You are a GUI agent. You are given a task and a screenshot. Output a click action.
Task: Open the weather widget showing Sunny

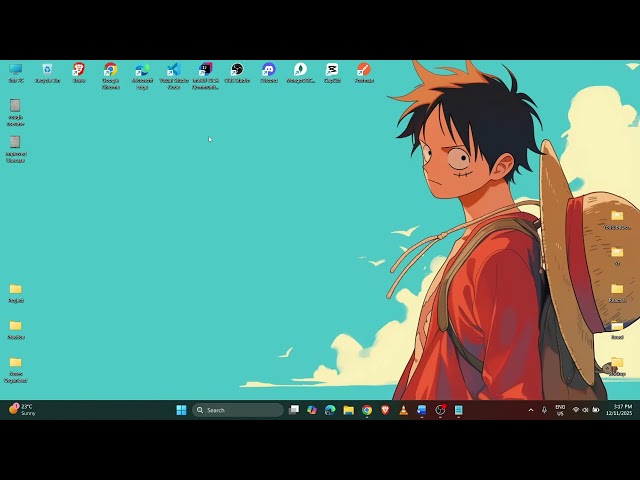coord(22,410)
